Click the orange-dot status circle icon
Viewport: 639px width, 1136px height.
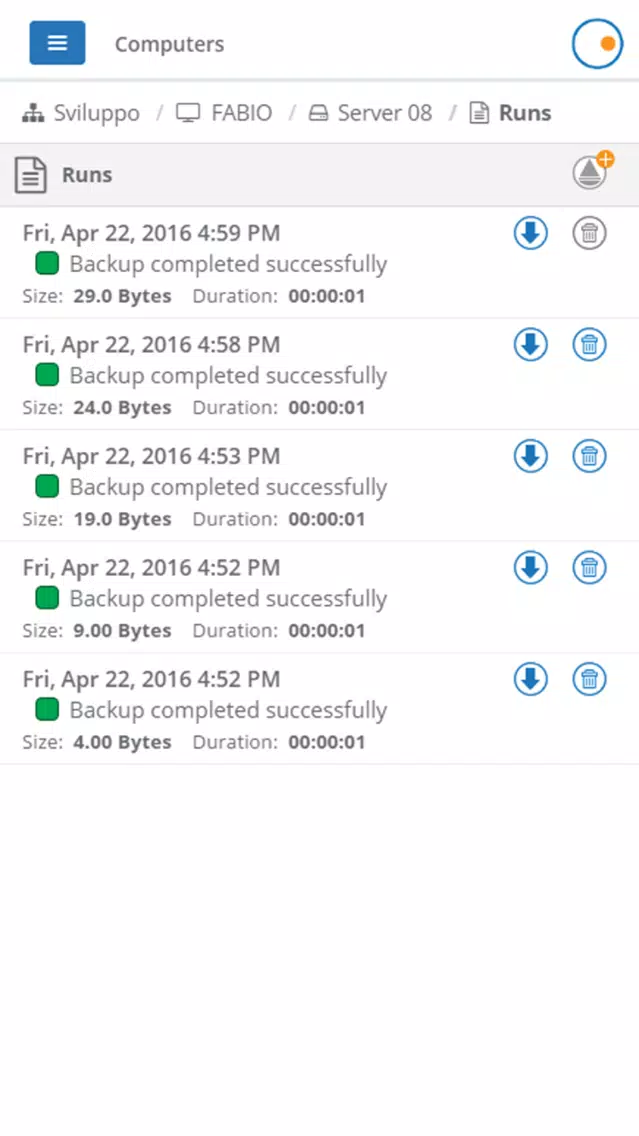(597, 43)
